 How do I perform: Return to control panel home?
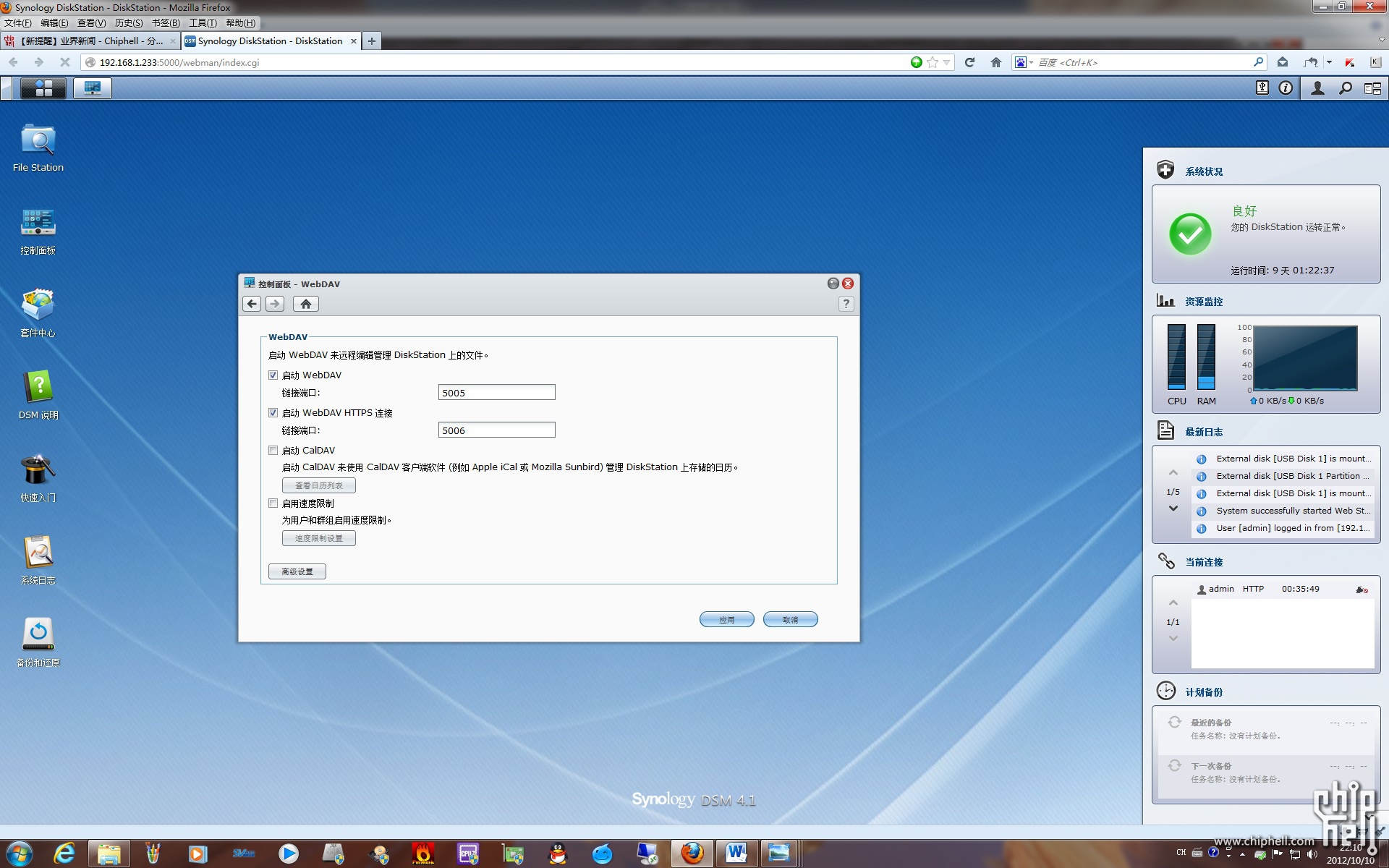point(306,304)
